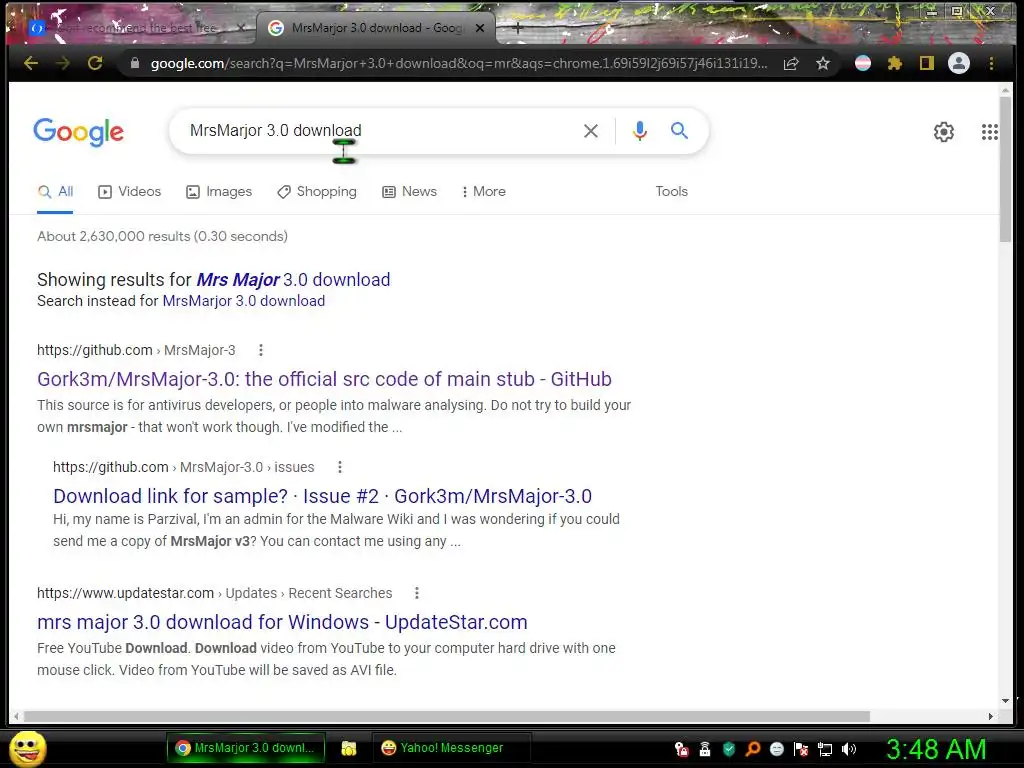Submit search with the magnifier icon
This screenshot has height=768, width=1024.
[679, 131]
